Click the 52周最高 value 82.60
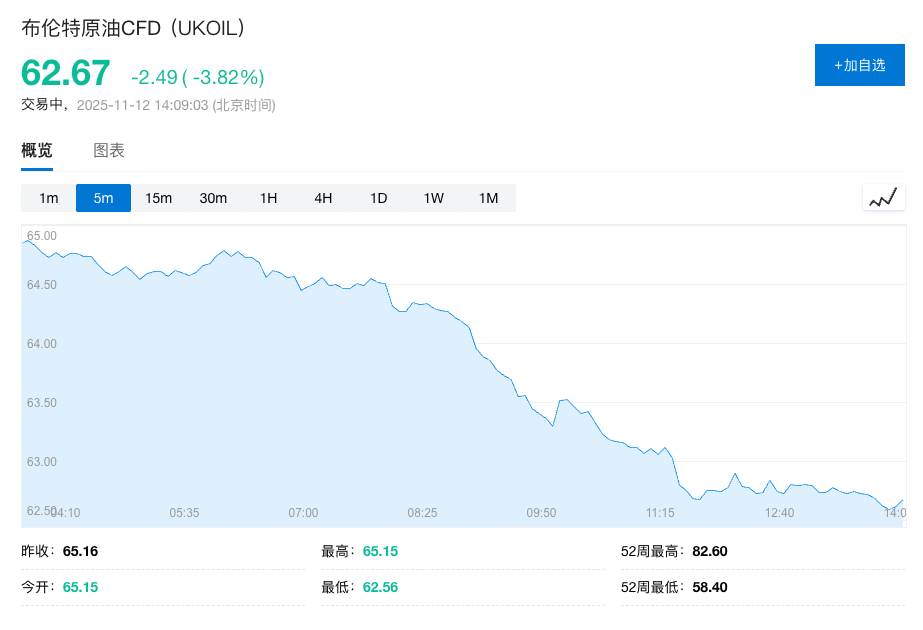The height and width of the screenshot is (630, 923). coord(709,551)
